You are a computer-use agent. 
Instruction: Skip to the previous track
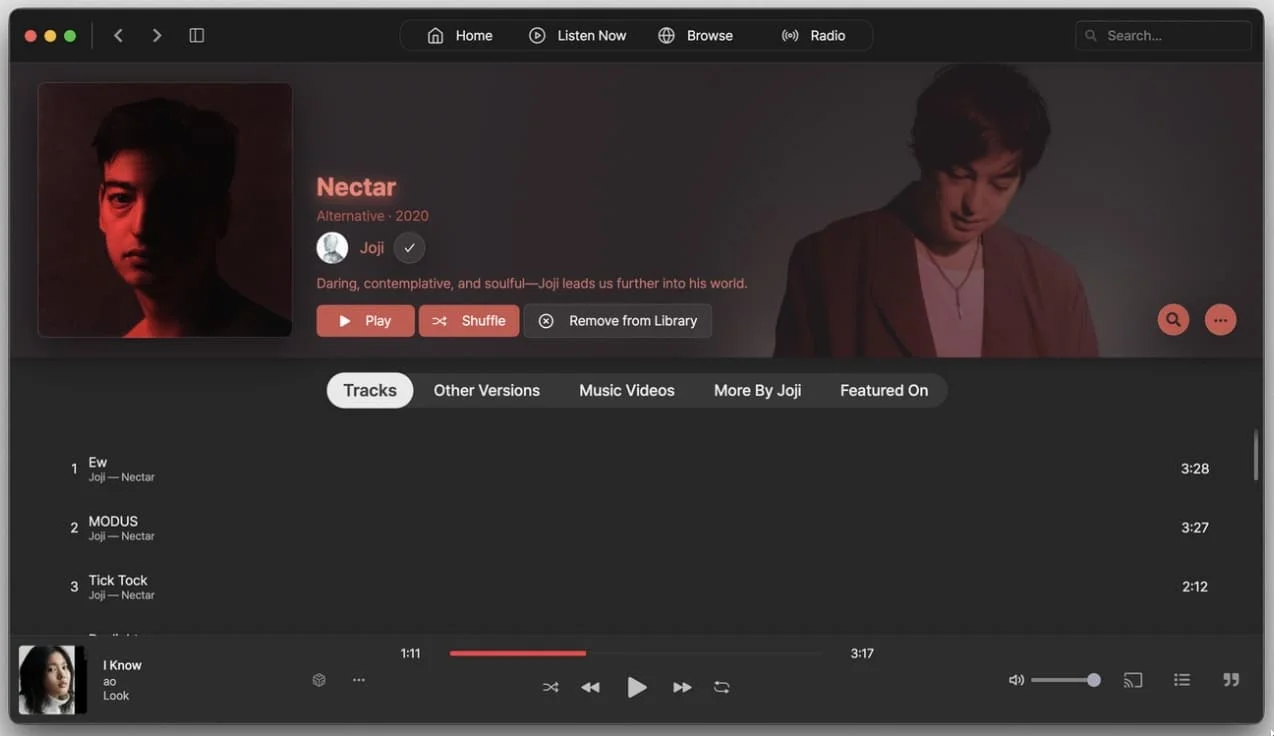[591, 687]
